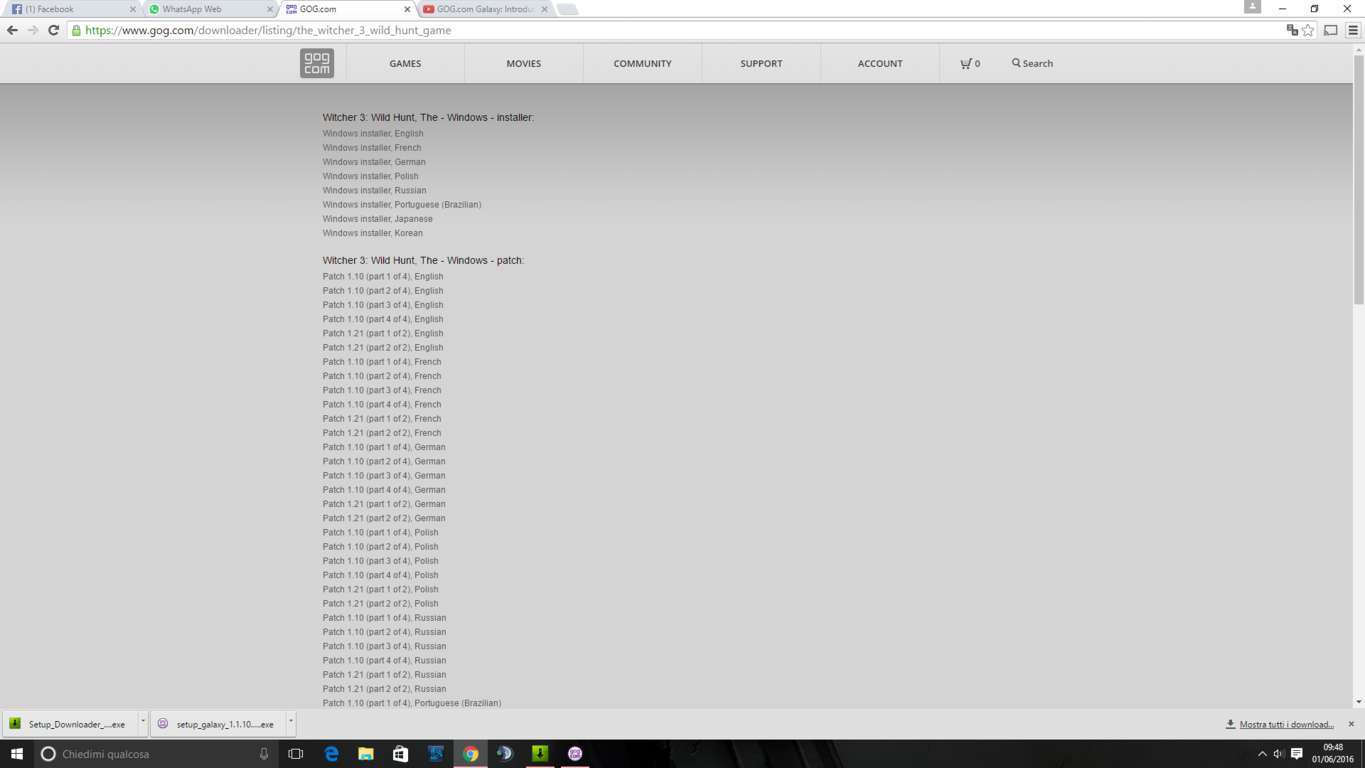The width and height of the screenshot is (1365, 768).
Task: Open the Setup_Downloader exe download item
Action: [70, 724]
